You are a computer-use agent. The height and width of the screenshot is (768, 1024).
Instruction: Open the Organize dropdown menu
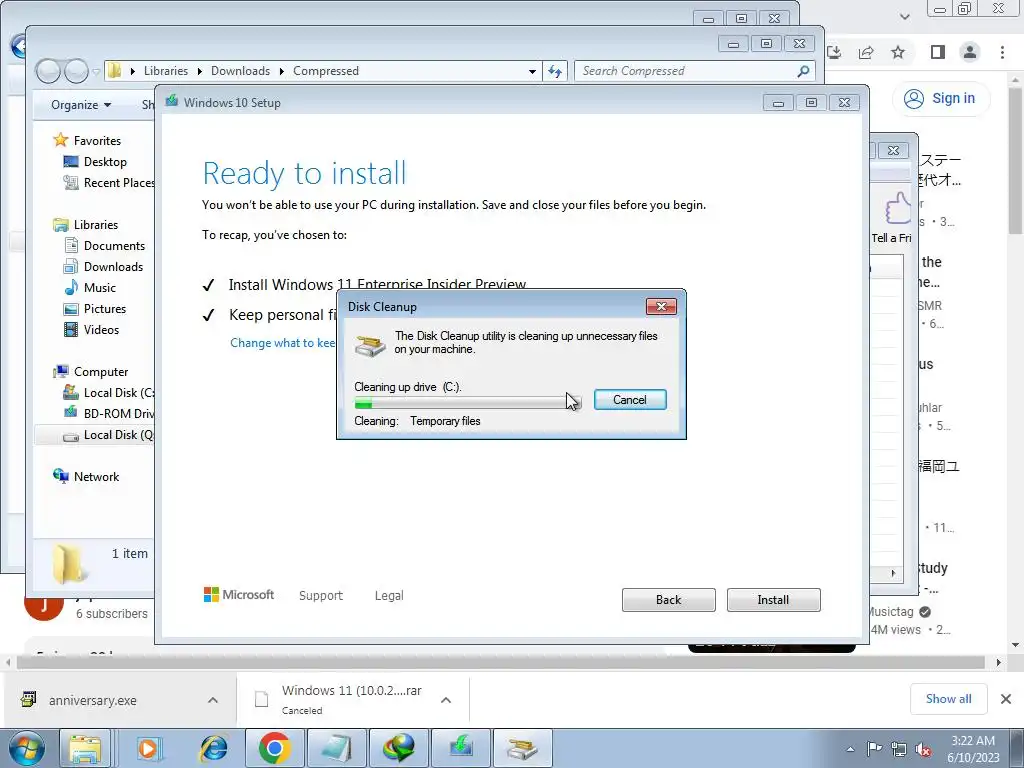pyautogui.click(x=81, y=104)
